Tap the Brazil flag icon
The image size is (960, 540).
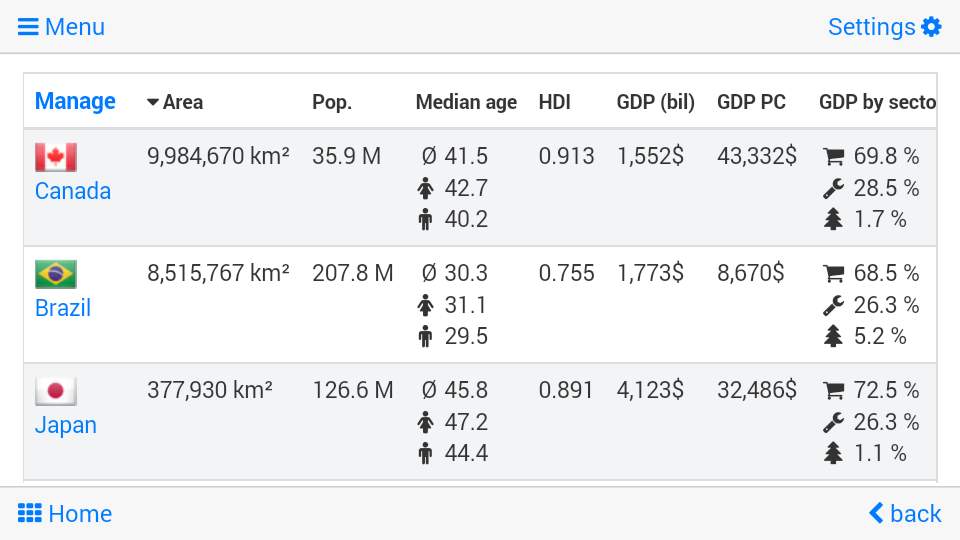(x=56, y=274)
